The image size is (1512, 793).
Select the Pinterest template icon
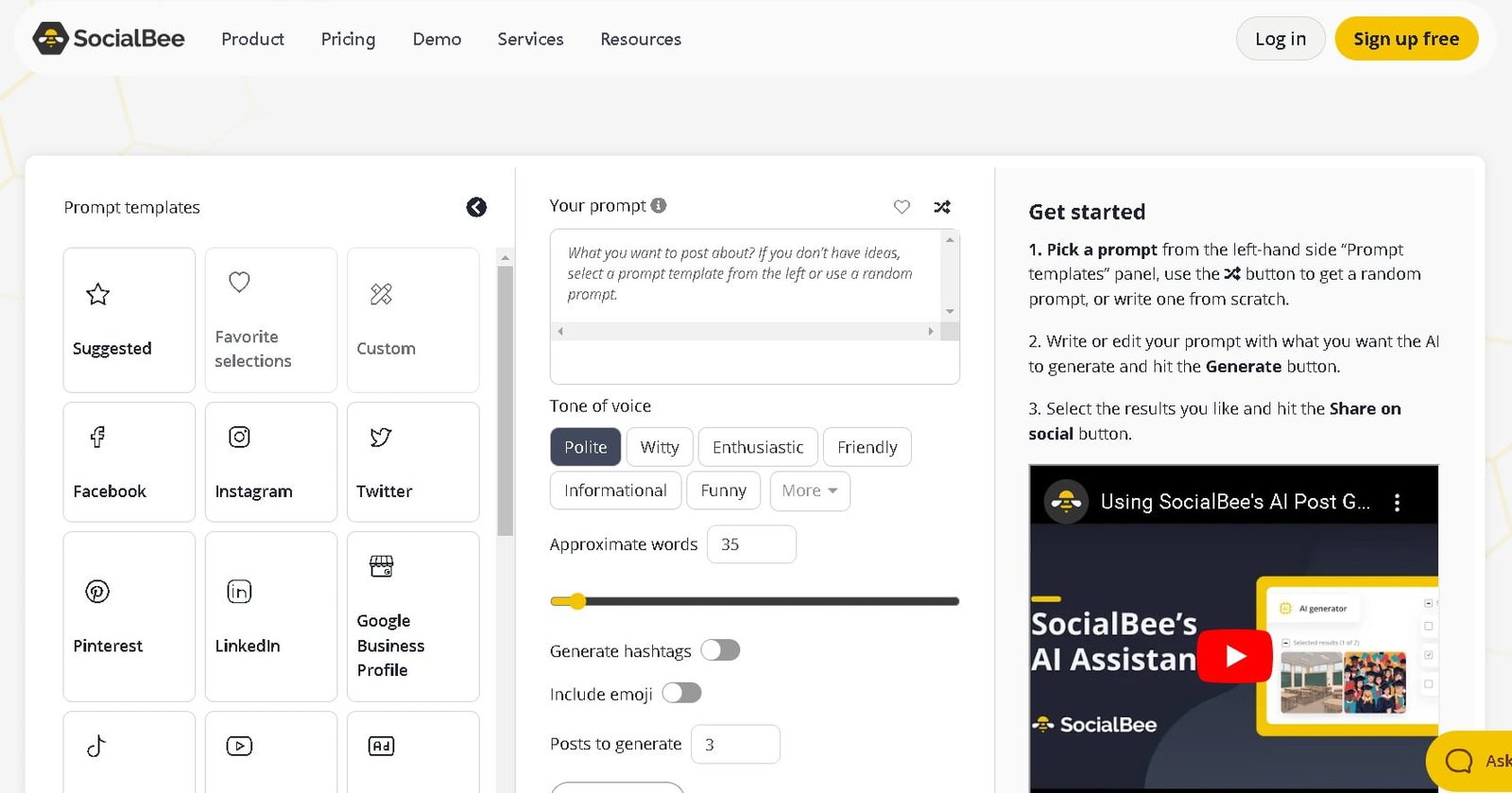(97, 592)
